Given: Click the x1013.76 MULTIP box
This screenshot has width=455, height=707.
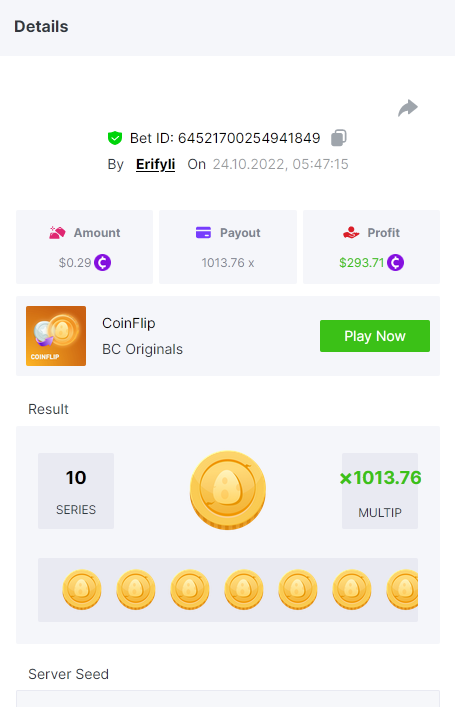Looking at the screenshot, I should click(x=380, y=491).
